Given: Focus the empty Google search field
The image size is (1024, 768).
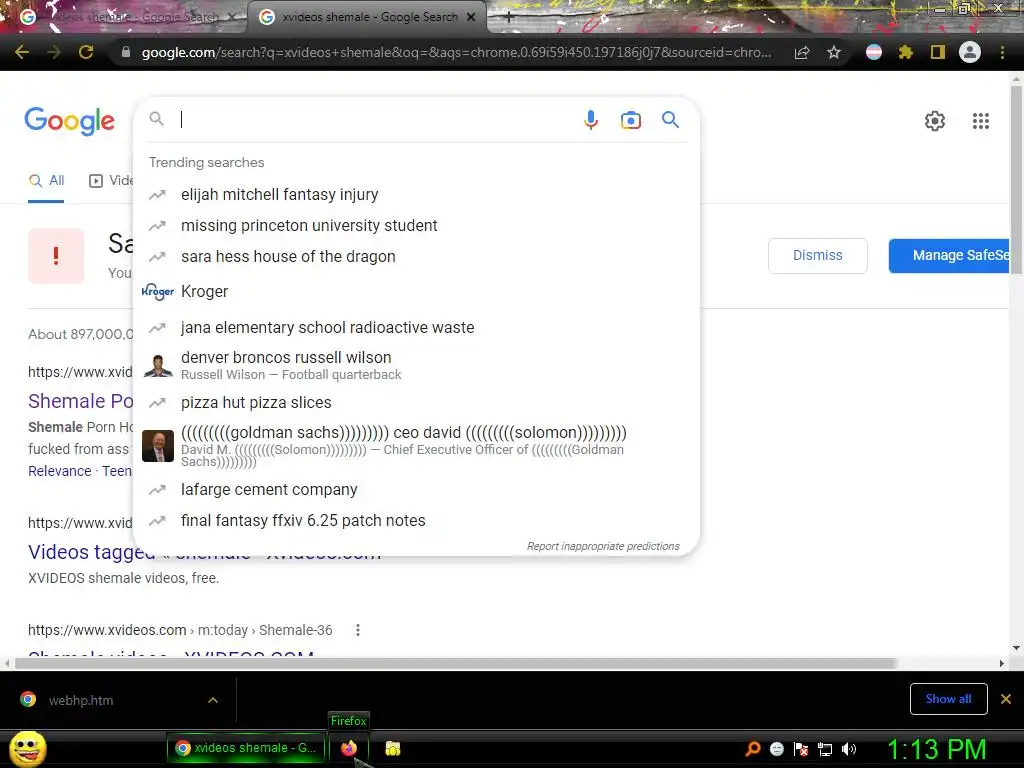Looking at the screenshot, I should pyautogui.click(x=377, y=120).
